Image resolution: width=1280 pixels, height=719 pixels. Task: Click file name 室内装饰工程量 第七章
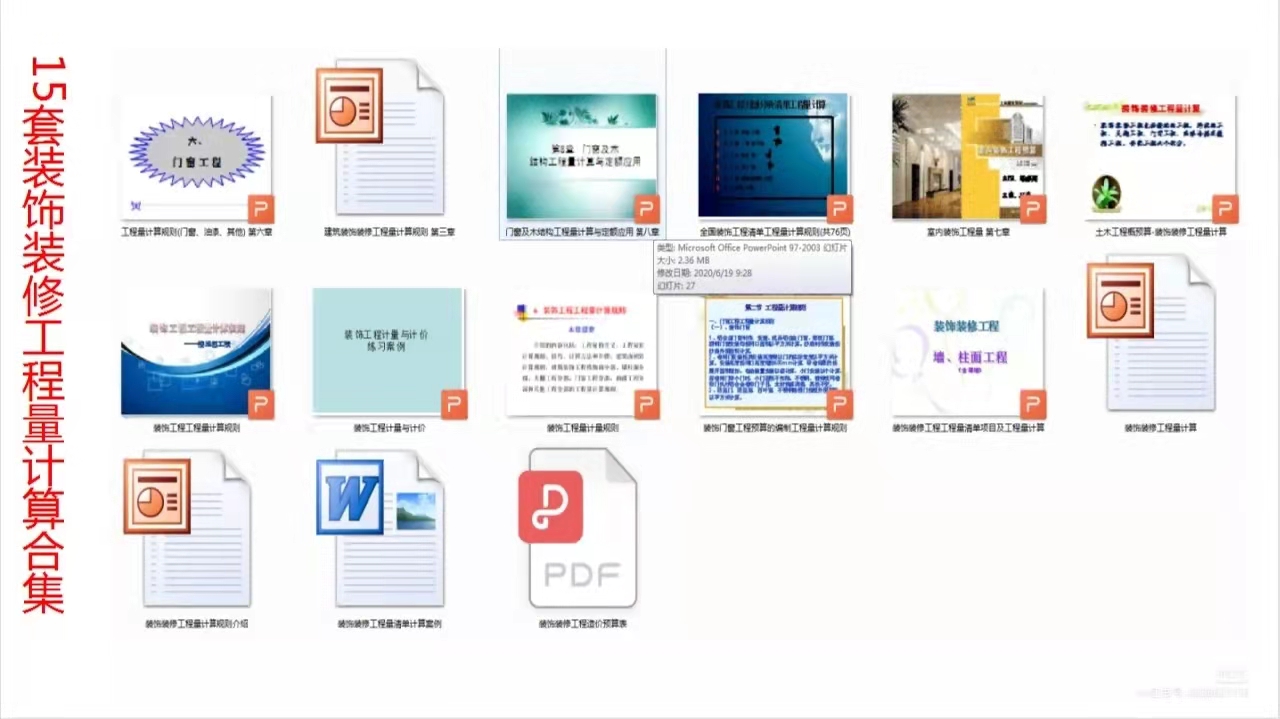pos(969,232)
